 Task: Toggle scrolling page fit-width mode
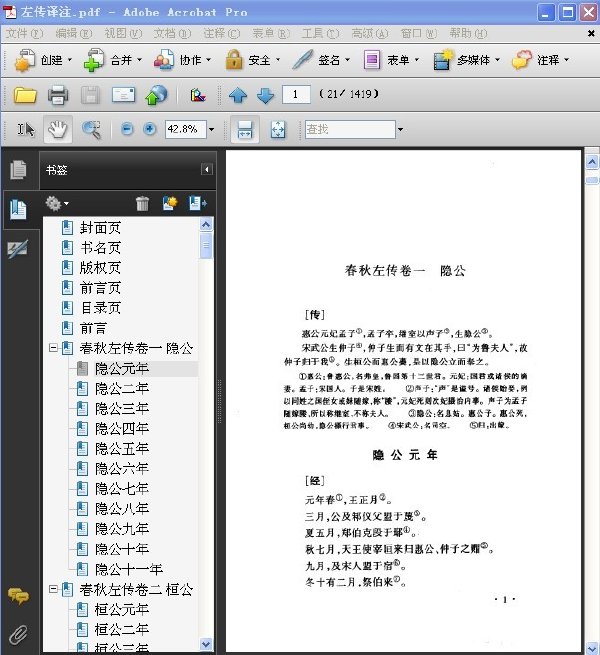coord(245,129)
